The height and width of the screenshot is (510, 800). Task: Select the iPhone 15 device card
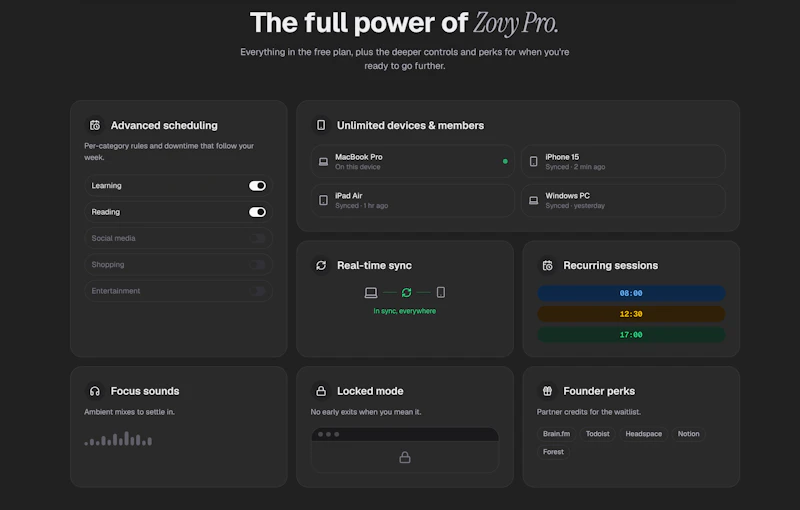623,162
